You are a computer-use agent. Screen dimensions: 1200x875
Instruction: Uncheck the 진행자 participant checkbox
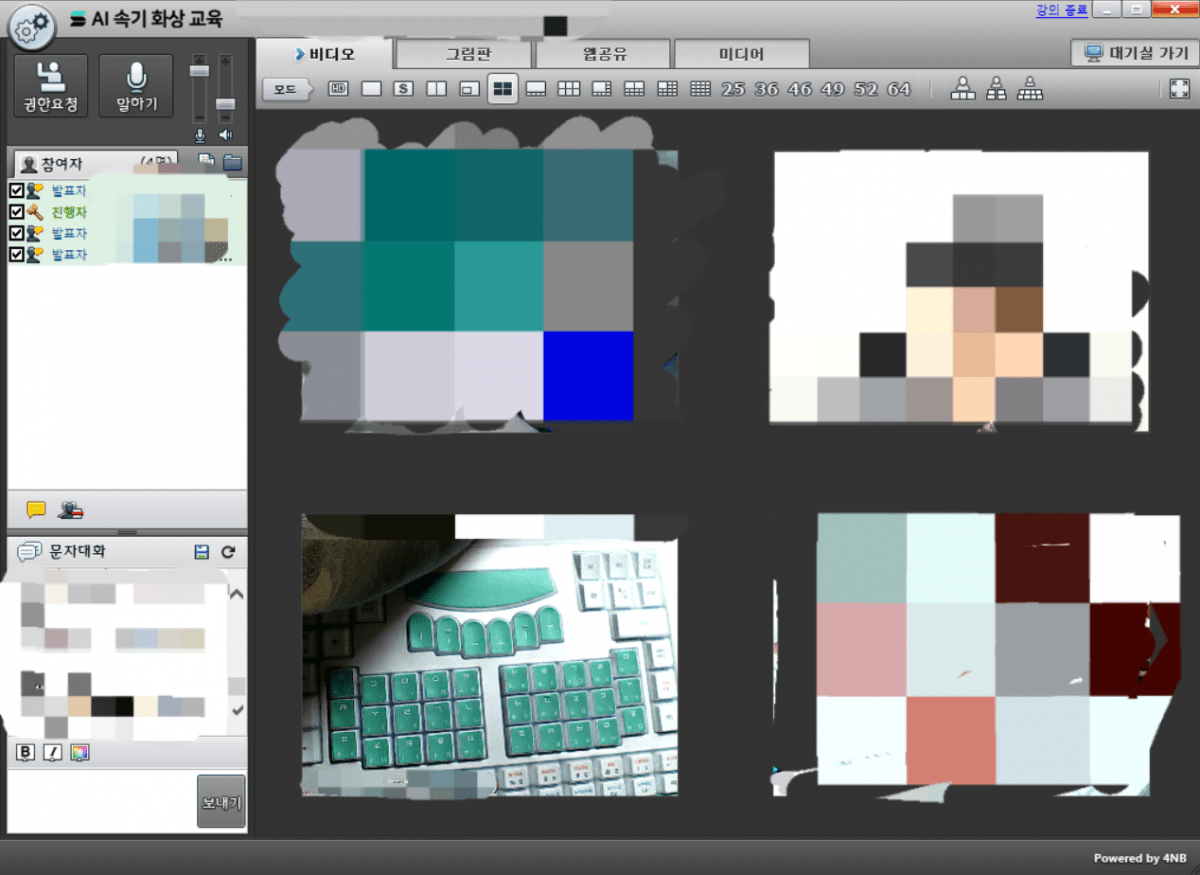tap(16, 212)
